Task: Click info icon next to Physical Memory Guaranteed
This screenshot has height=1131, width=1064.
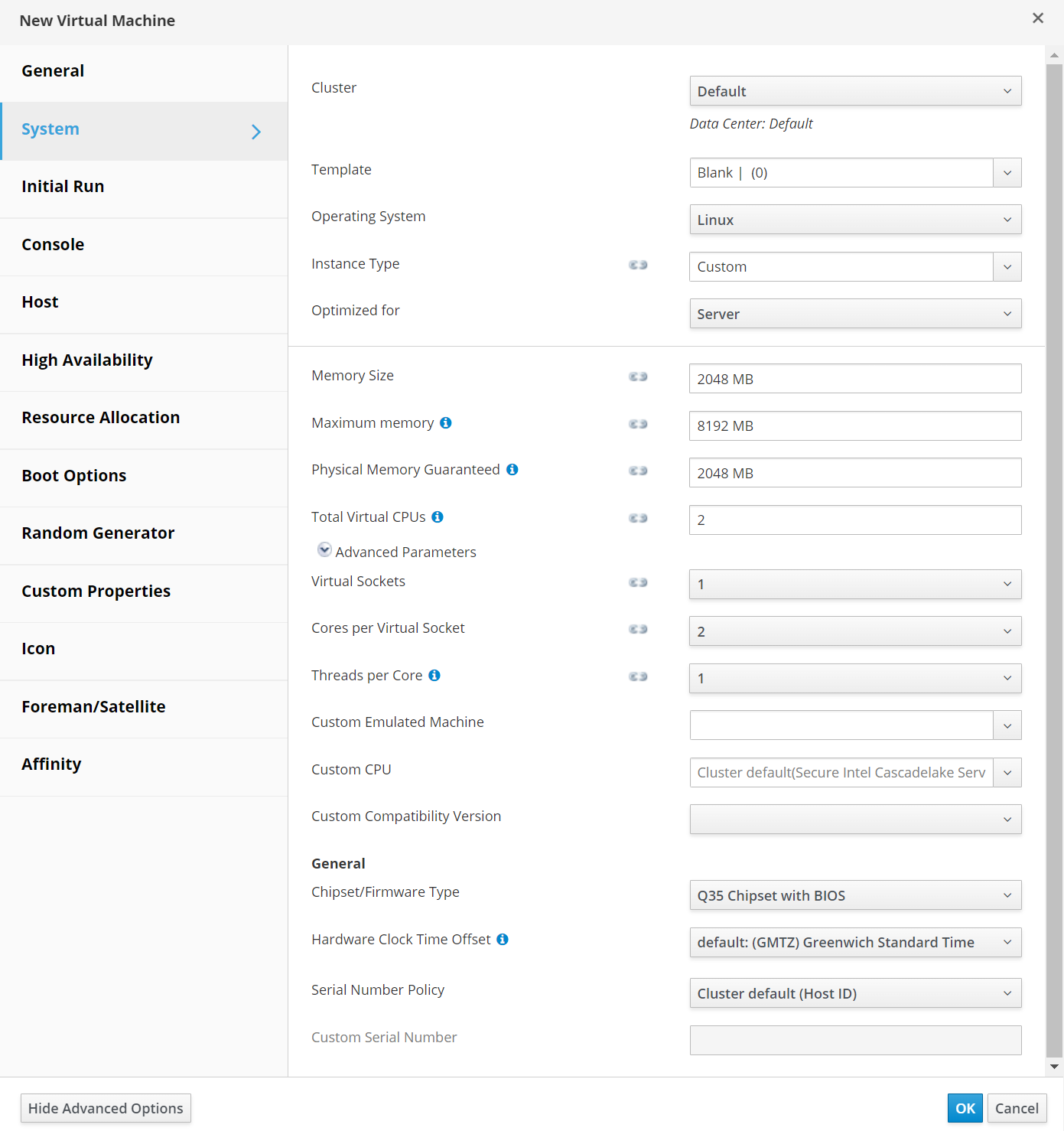Action: pyautogui.click(x=512, y=470)
